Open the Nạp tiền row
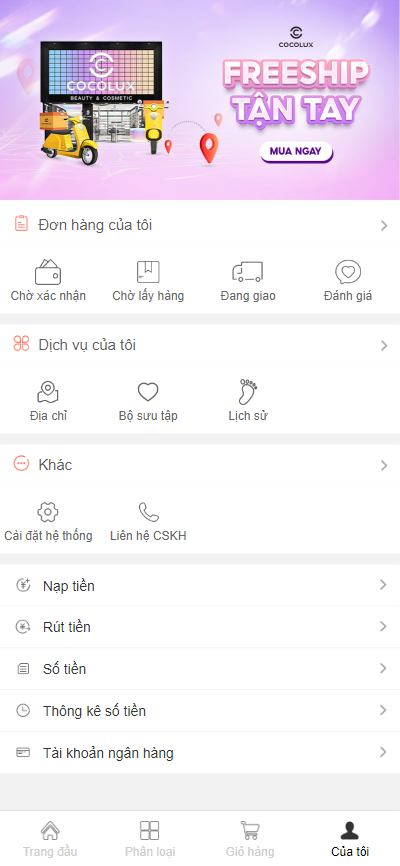Image resolution: width=400 pixels, height=866 pixels. click(200, 585)
